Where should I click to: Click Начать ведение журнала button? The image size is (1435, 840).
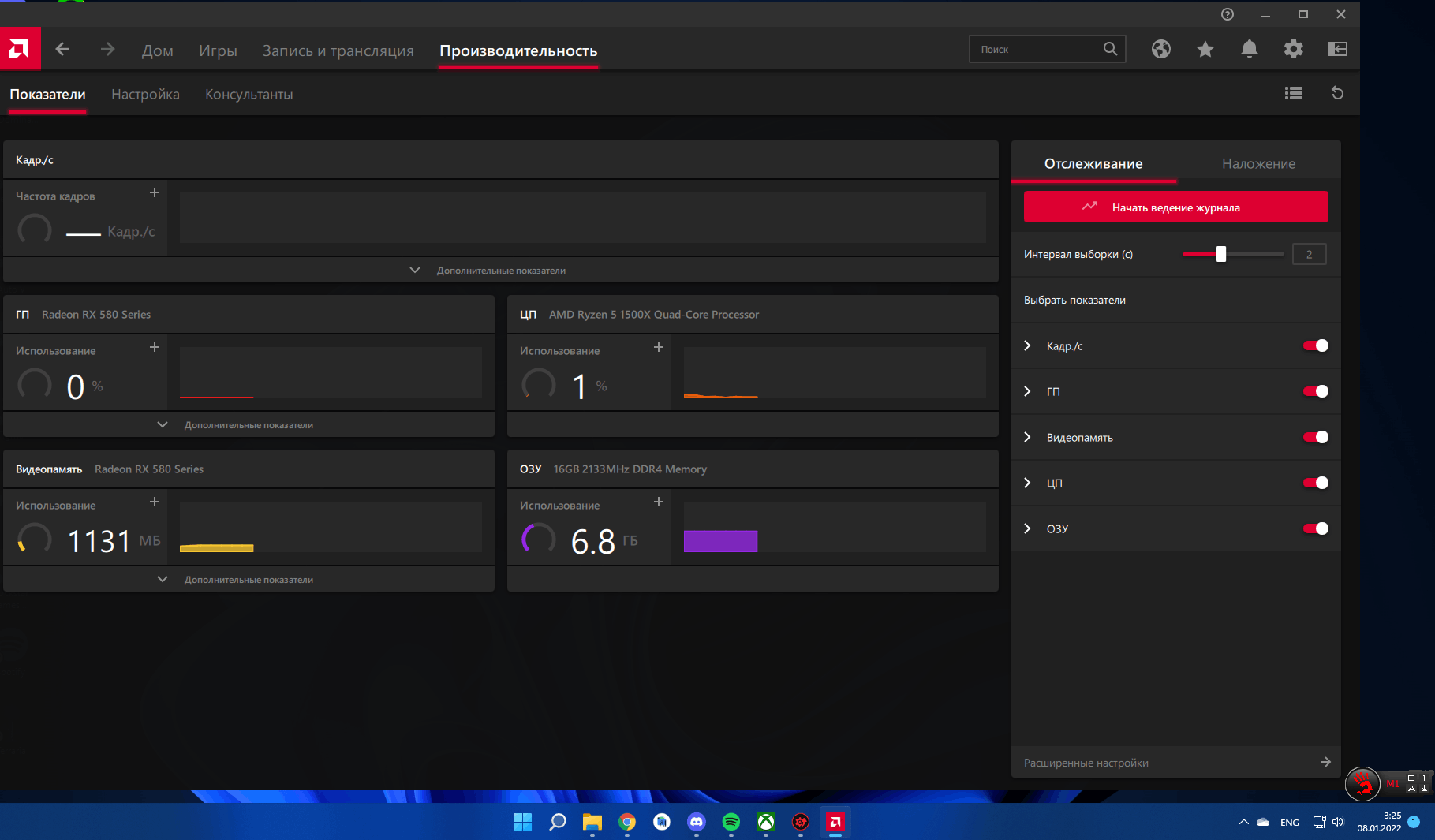(x=1175, y=207)
